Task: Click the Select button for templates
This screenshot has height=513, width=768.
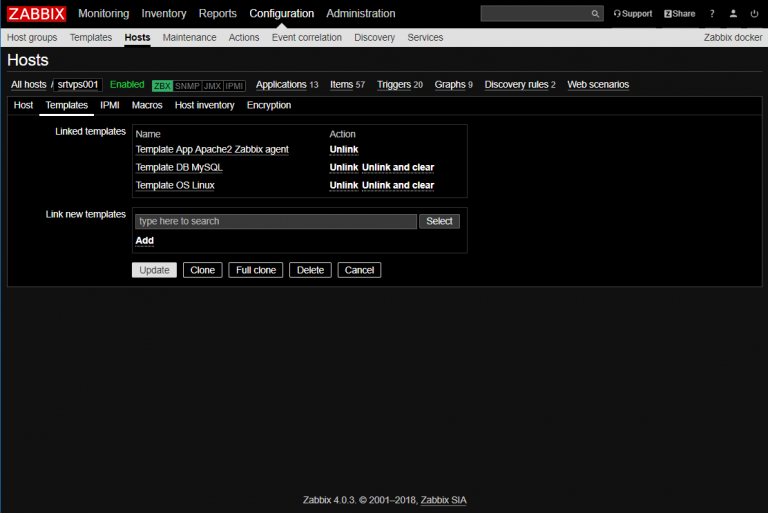Action: point(439,221)
